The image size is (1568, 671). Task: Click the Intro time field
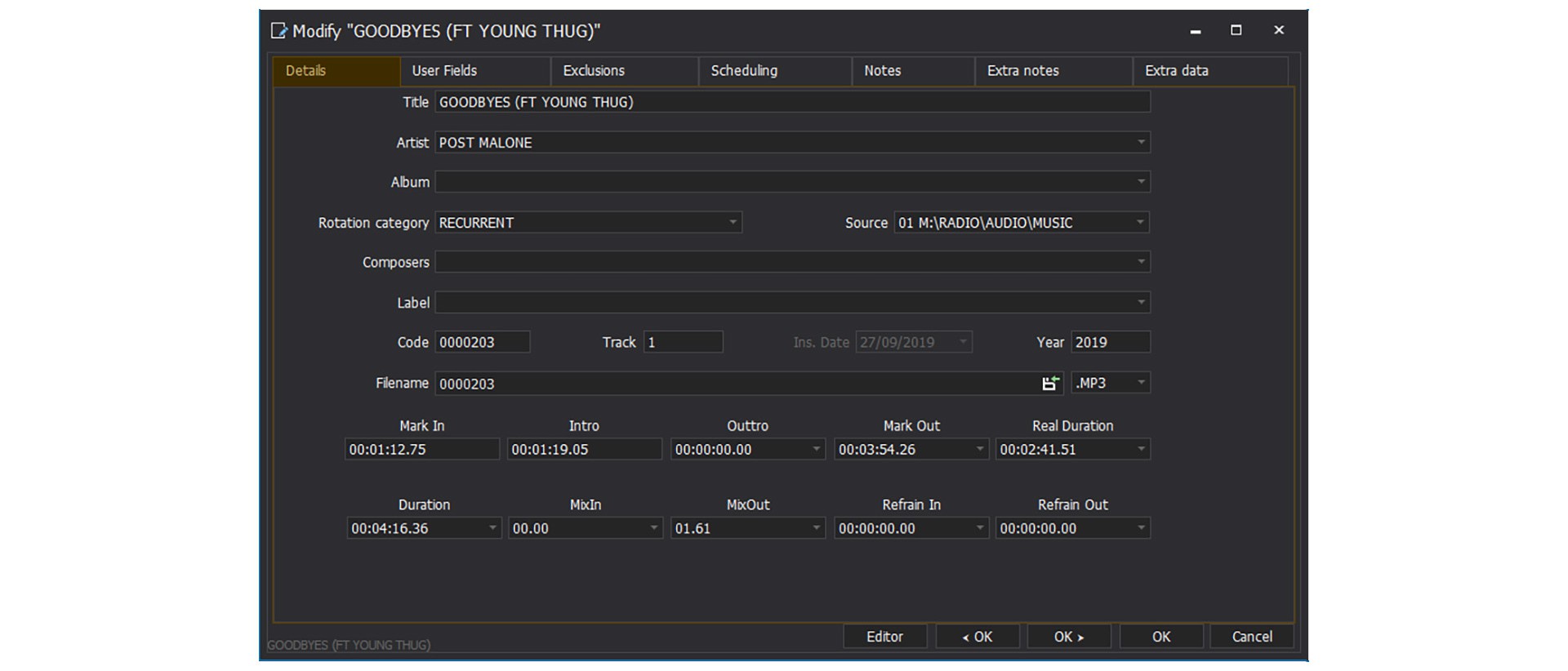click(x=583, y=449)
